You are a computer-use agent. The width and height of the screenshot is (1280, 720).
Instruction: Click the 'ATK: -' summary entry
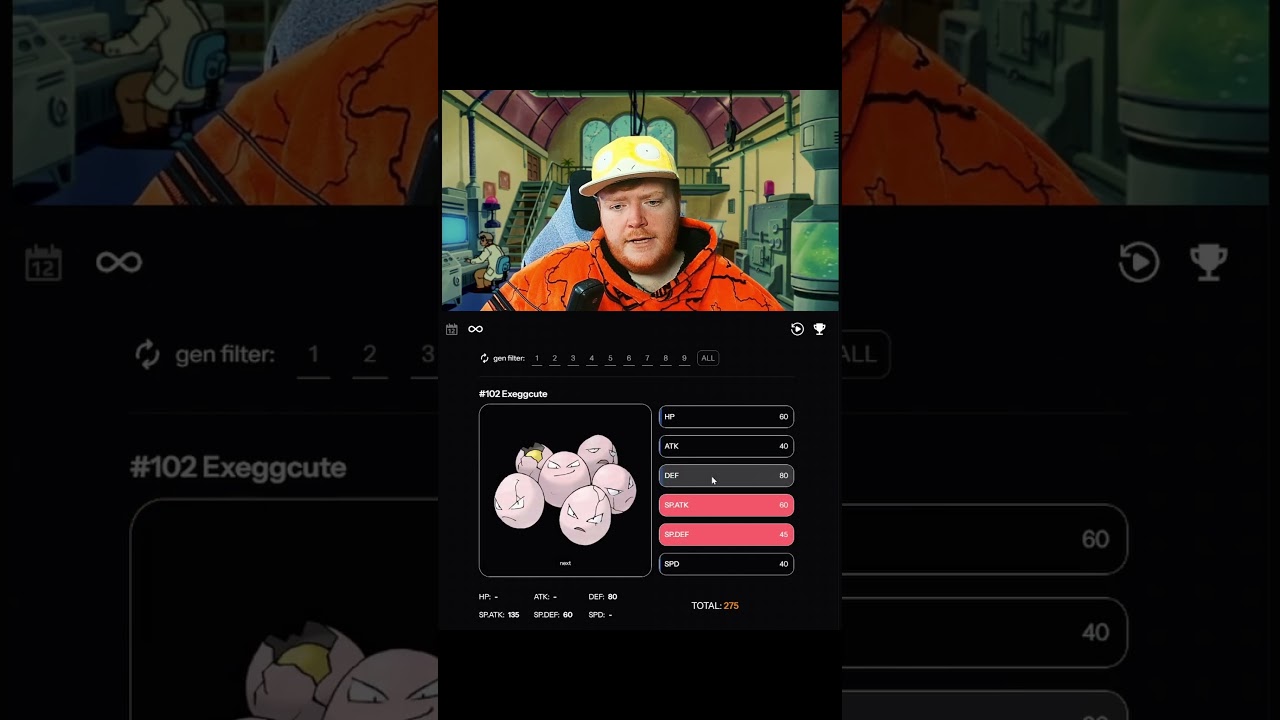[x=545, y=597]
